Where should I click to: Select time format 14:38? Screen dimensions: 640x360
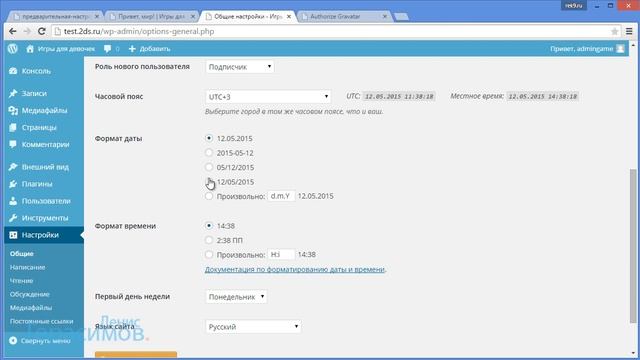[209, 225]
